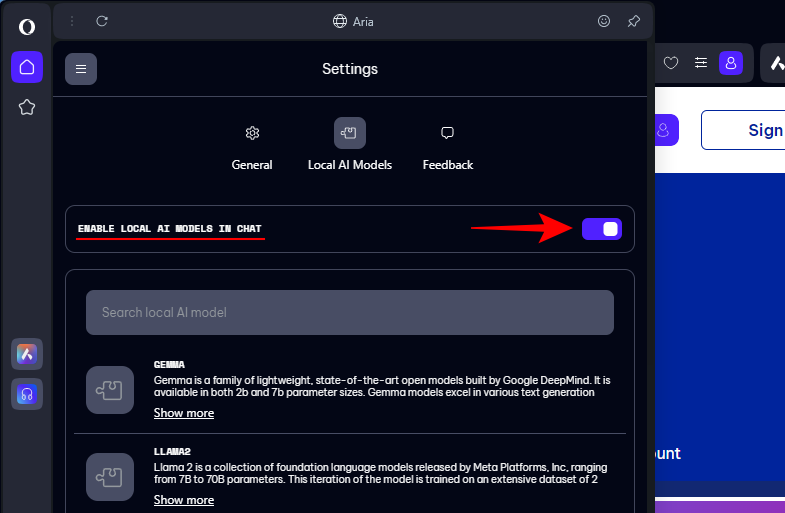Viewport: 785px width, 513px height.
Task: Open the sliders settings icon in toolbar
Action: (x=701, y=63)
